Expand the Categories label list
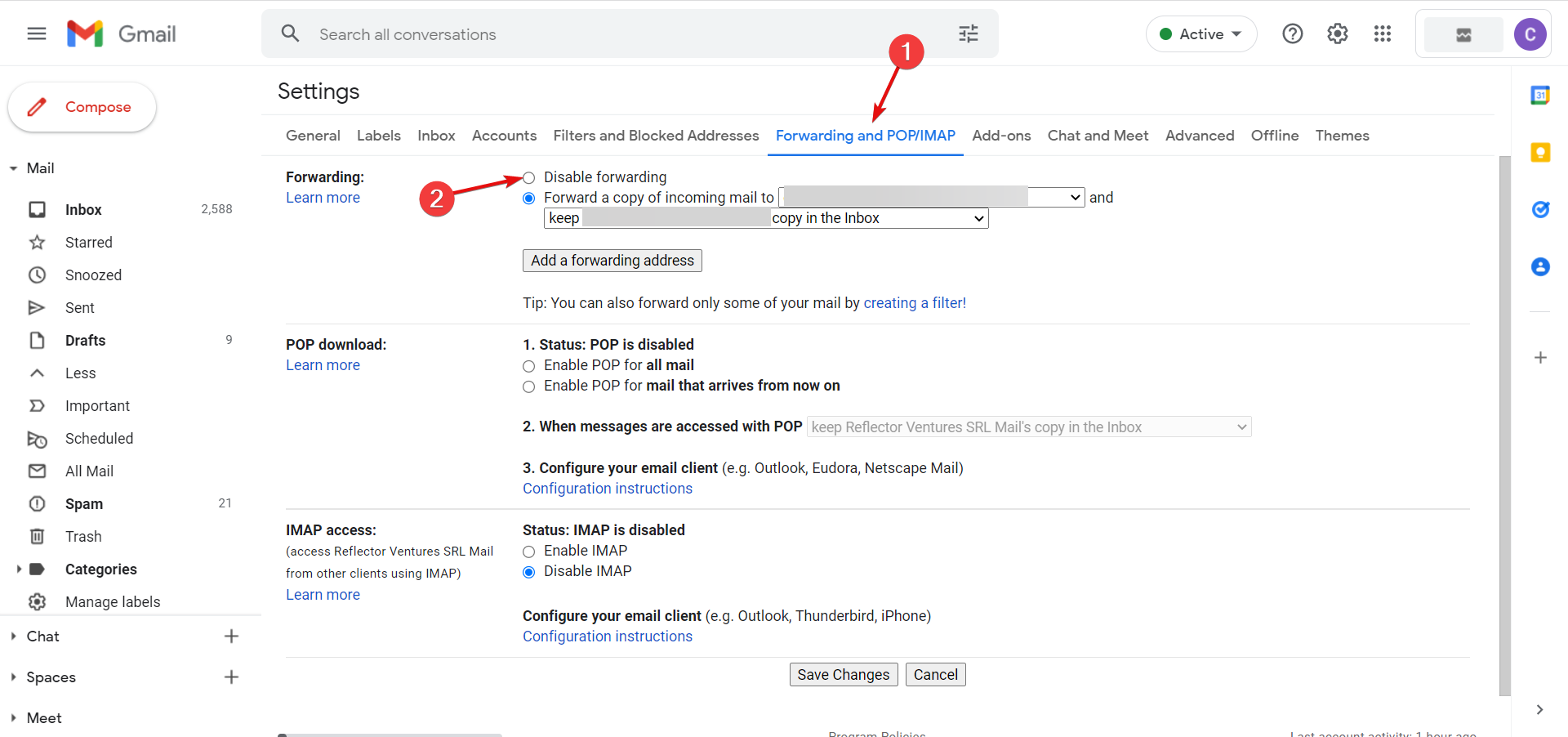The width and height of the screenshot is (1568, 737). (x=18, y=569)
